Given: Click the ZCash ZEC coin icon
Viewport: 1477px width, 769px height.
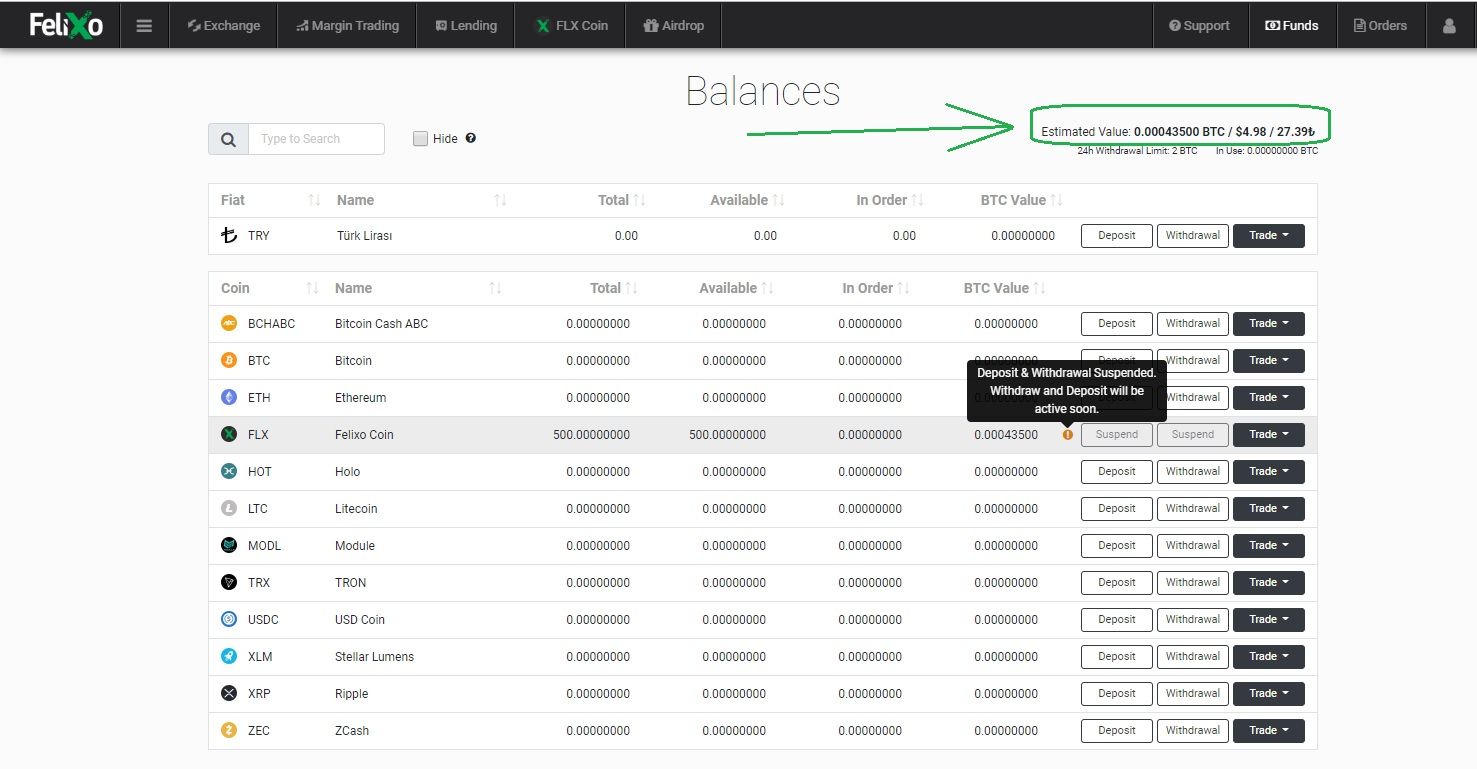Looking at the screenshot, I should coord(229,731).
